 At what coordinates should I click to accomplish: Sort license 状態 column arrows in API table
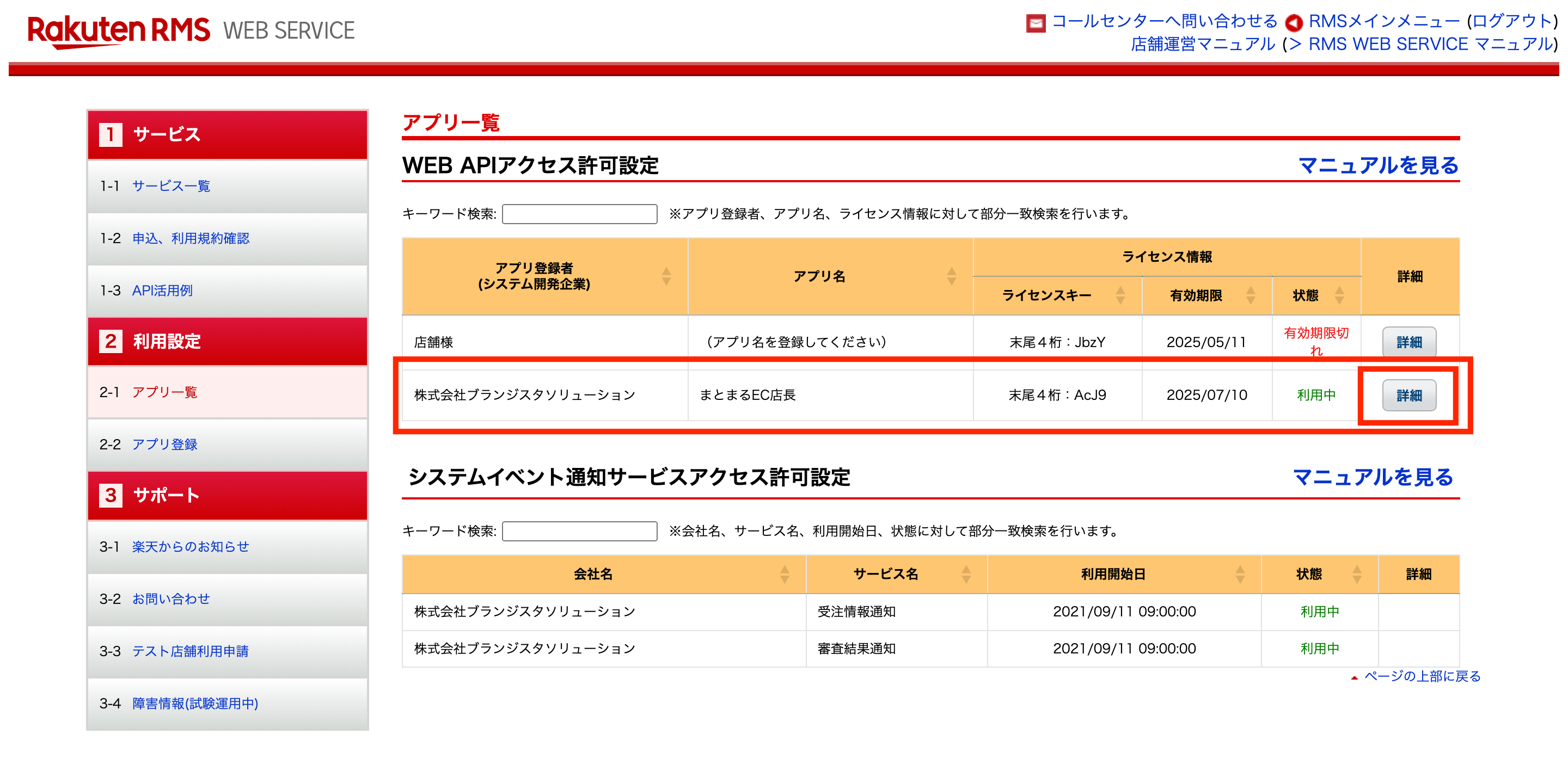(x=1340, y=295)
